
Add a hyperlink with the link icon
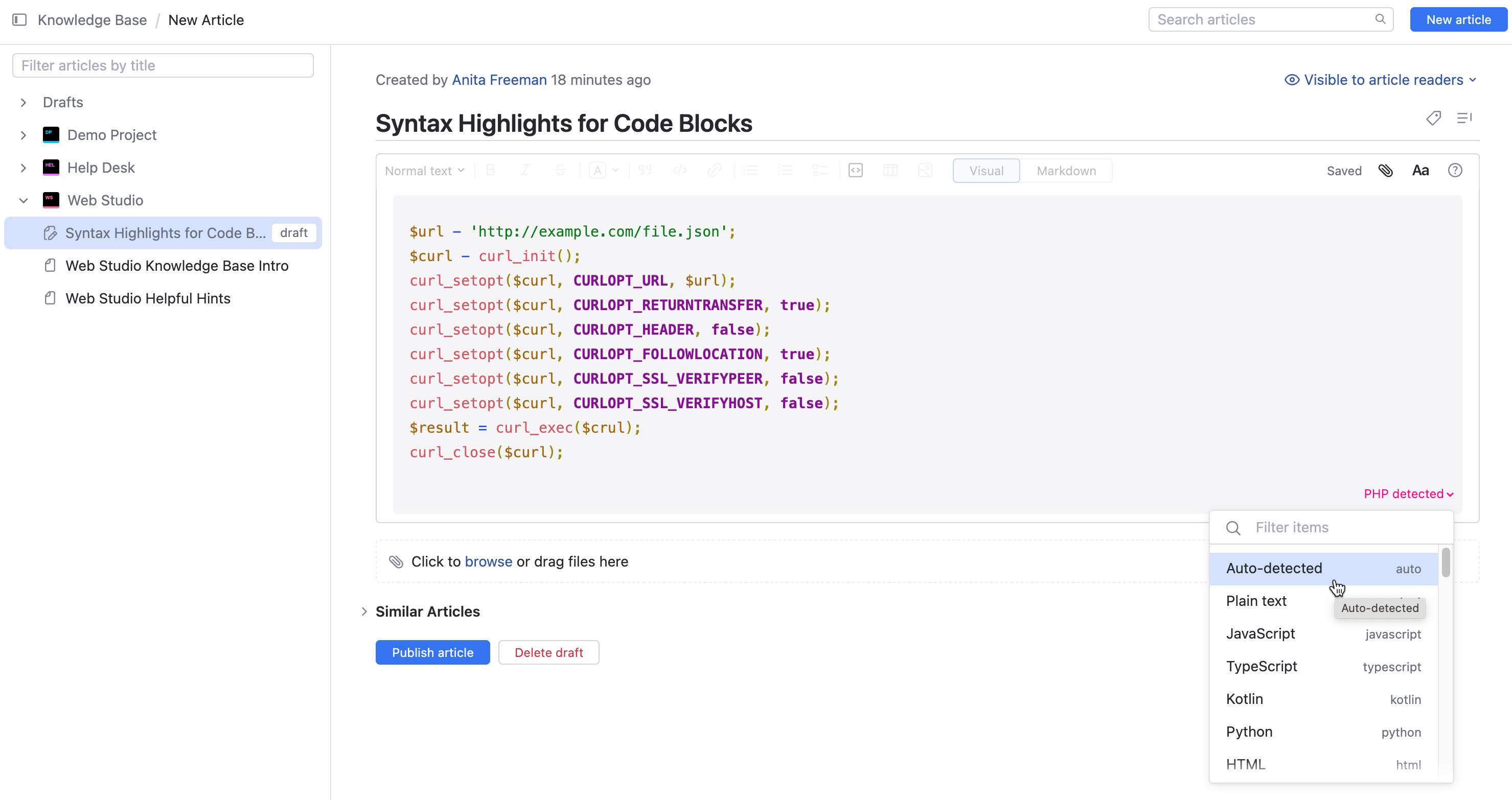tap(715, 170)
